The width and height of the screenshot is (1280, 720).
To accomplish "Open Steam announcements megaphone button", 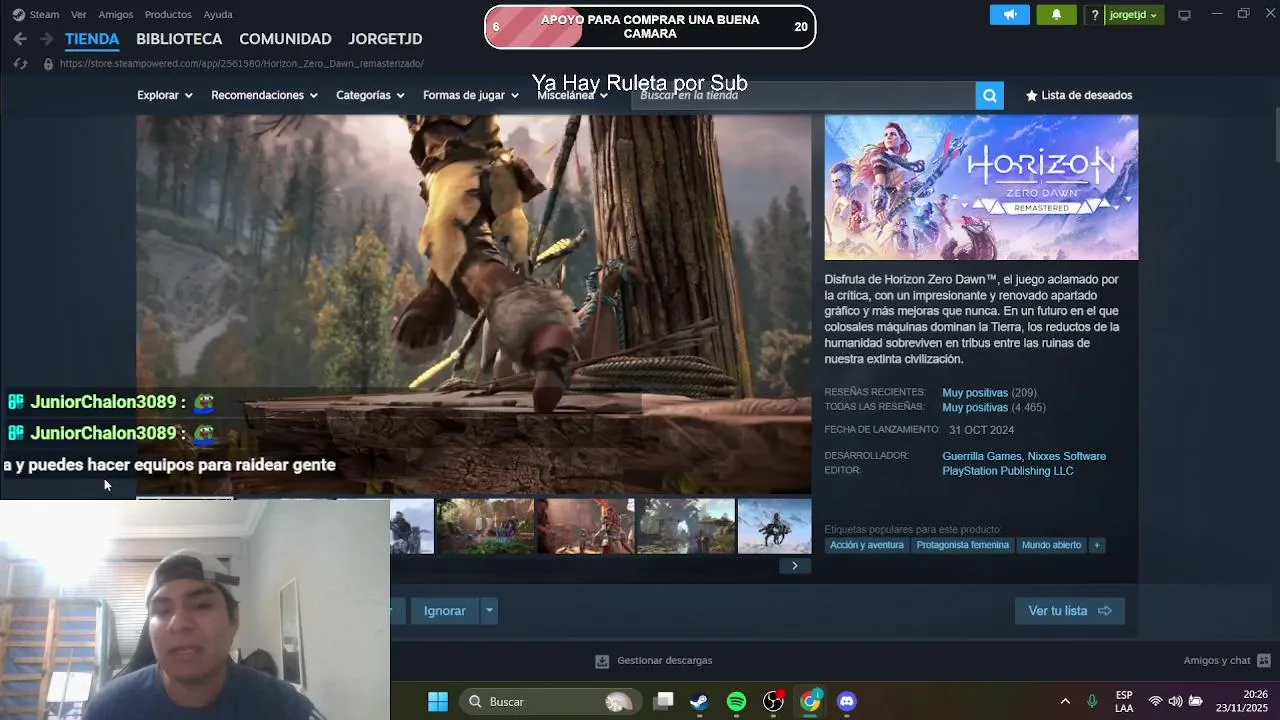I will click(1010, 15).
